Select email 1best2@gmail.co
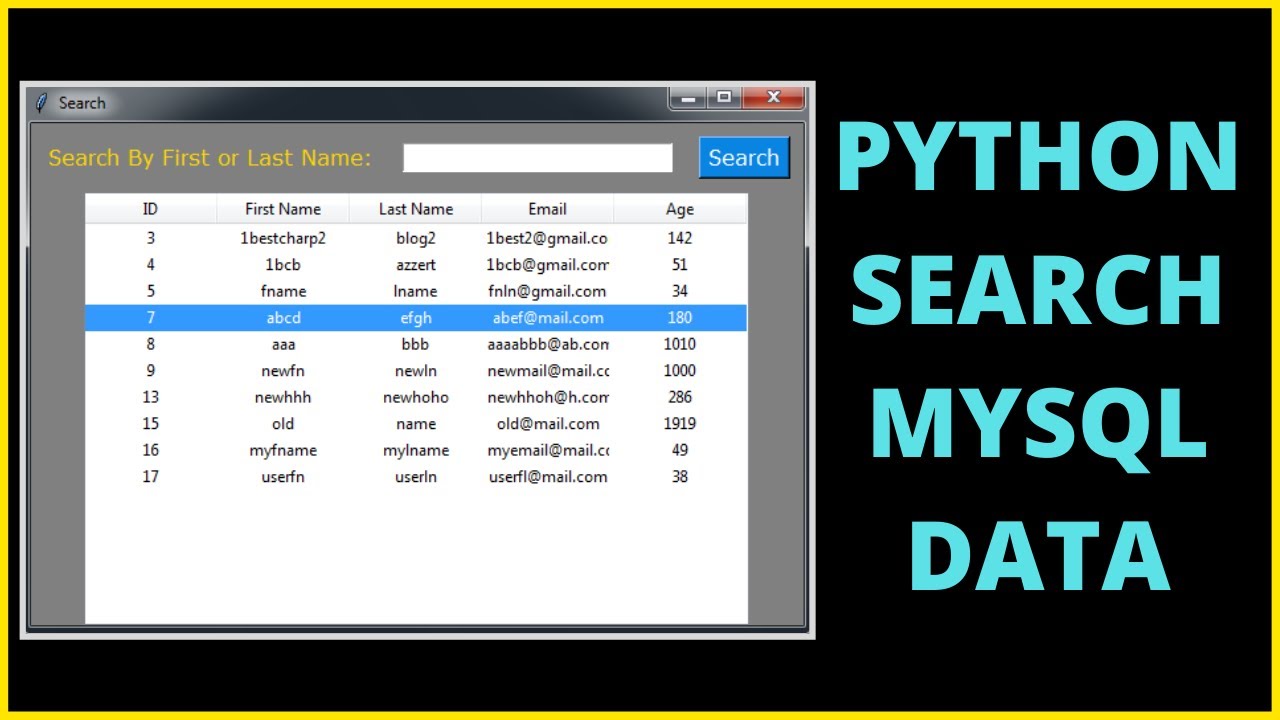The width and height of the screenshot is (1280, 720). (547, 238)
